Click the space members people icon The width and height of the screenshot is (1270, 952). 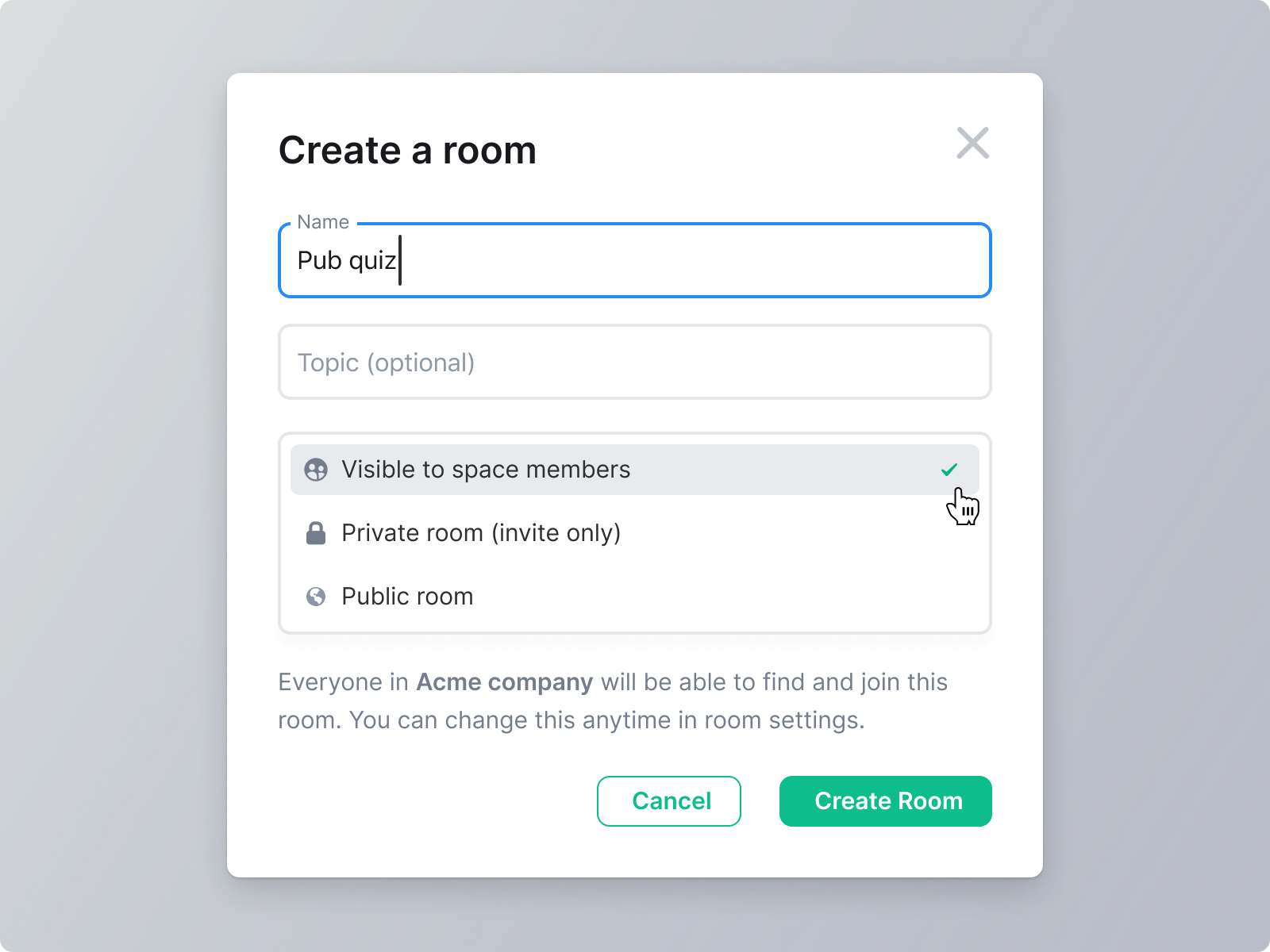pyautogui.click(x=316, y=470)
